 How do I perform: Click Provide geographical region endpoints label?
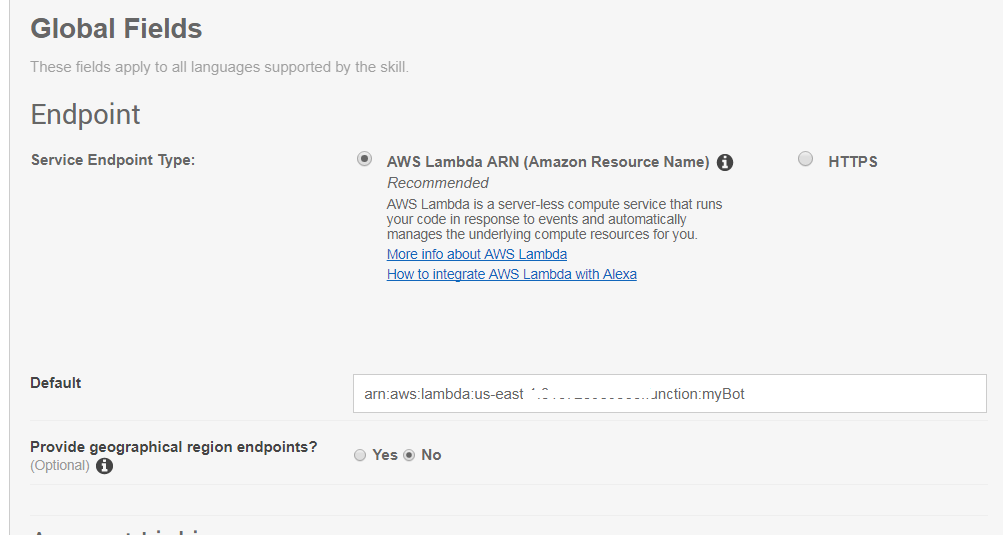coord(174,447)
